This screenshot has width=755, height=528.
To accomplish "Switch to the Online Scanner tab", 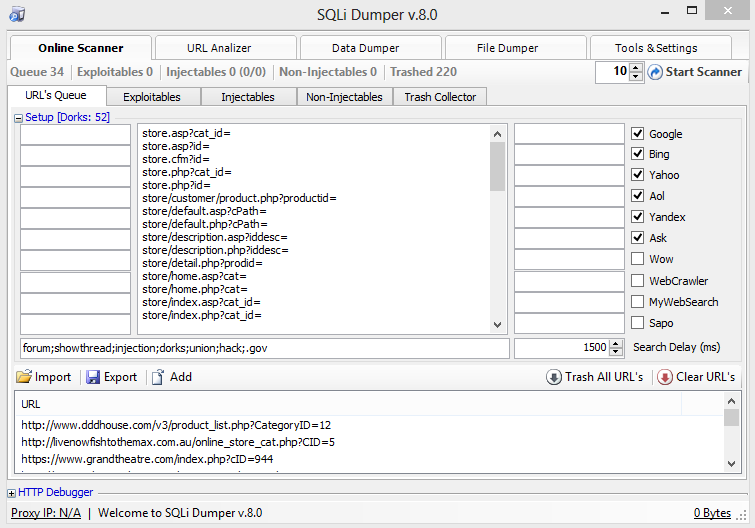I will [x=81, y=48].
